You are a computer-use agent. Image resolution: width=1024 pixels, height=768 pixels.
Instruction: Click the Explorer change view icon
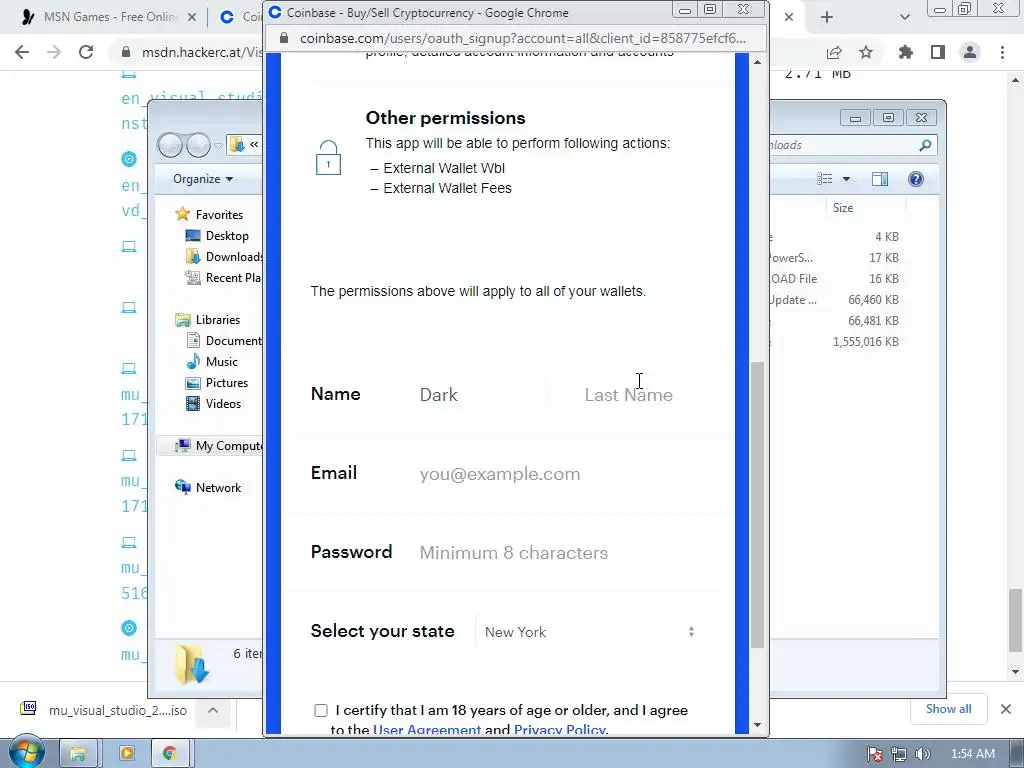[x=825, y=179]
